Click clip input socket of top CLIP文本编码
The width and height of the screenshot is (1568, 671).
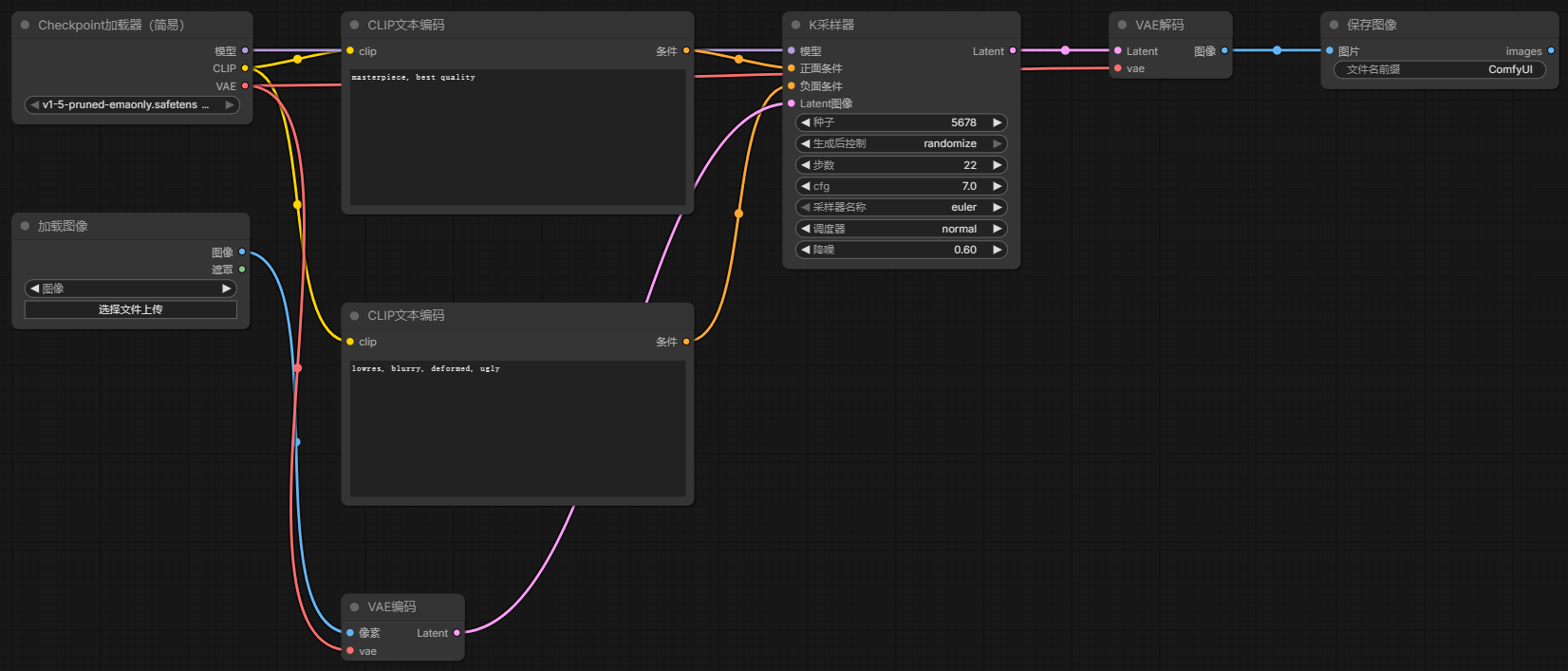tap(350, 51)
